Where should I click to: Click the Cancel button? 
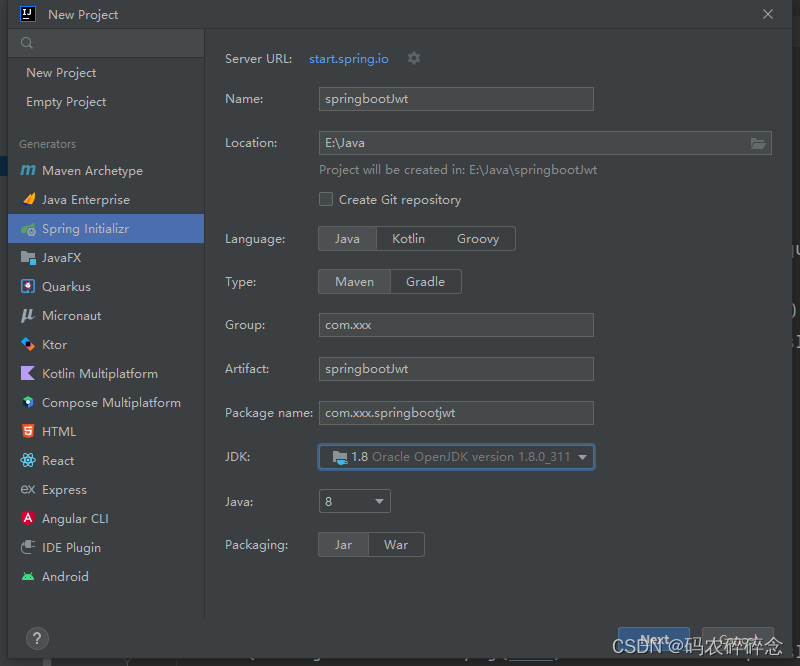[738, 638]
